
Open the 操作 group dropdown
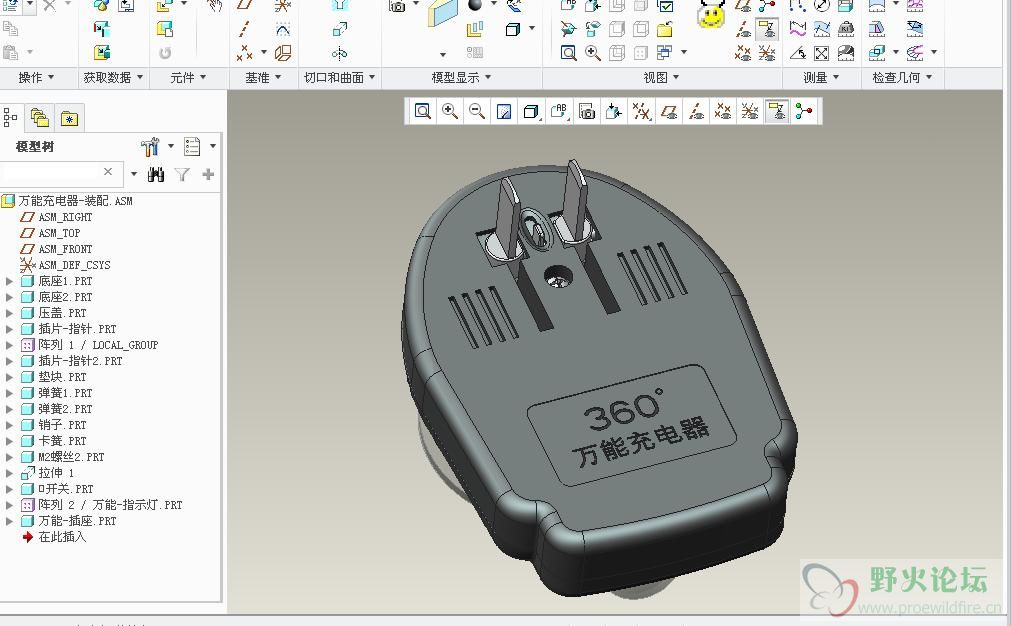click(36, 77)
